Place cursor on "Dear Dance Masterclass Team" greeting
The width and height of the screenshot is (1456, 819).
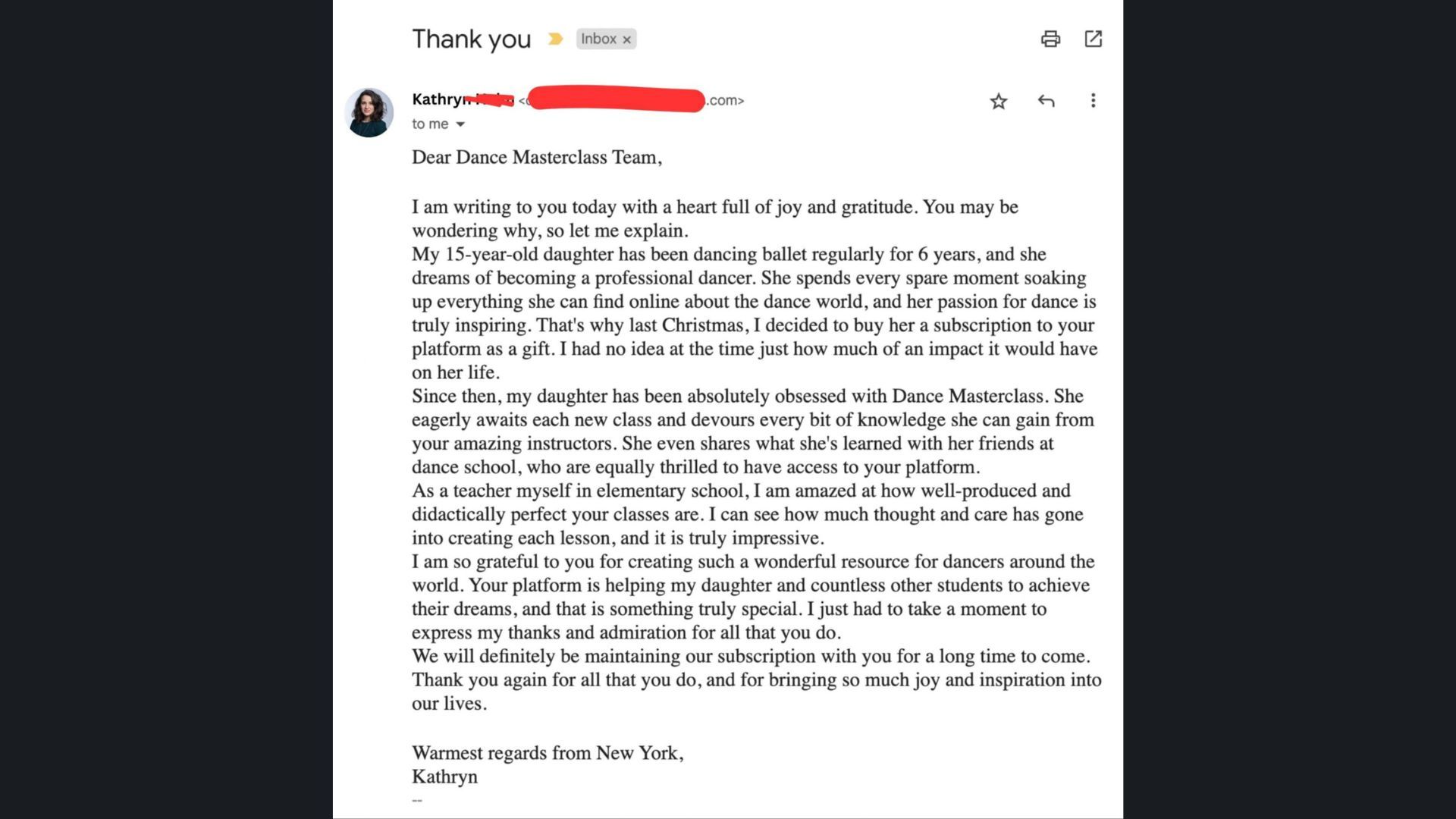coord(537,157)
